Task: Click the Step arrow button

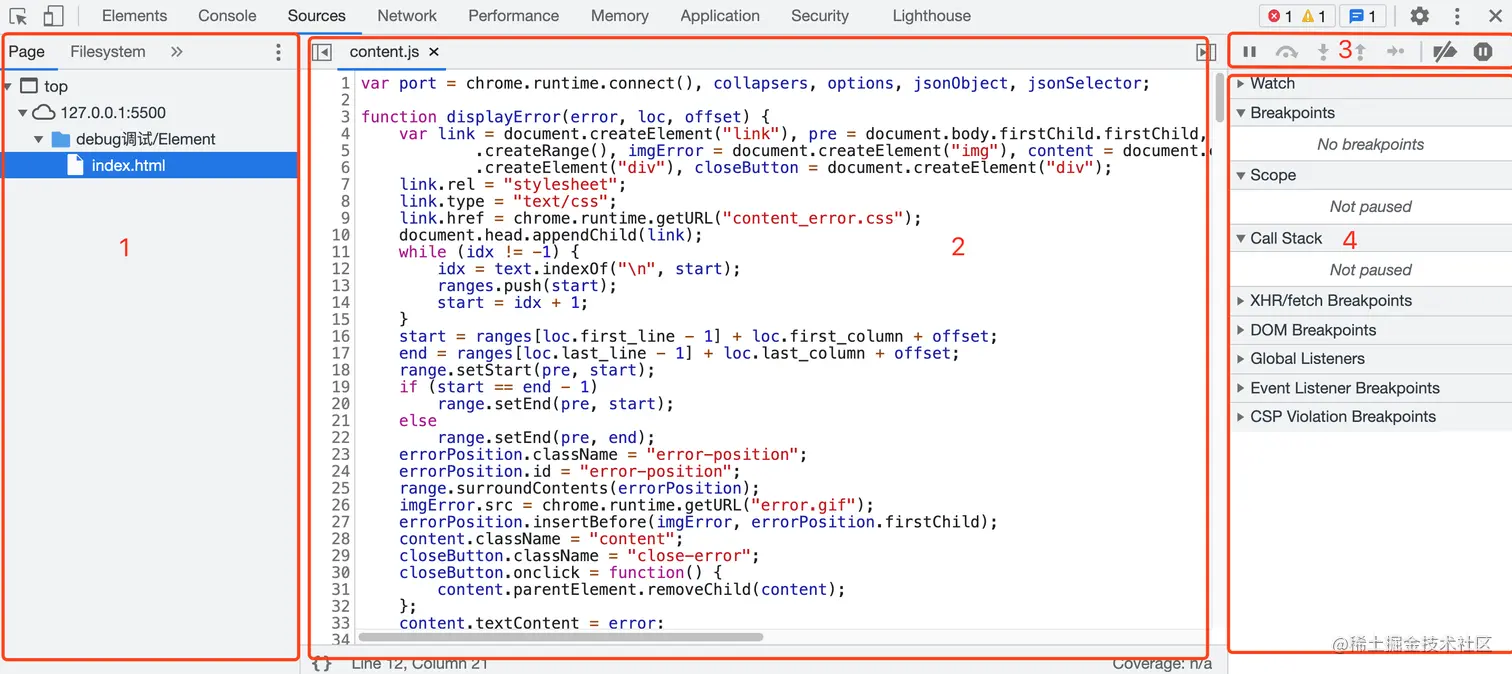Action: pyautogui.click(x=1396, y=52)
